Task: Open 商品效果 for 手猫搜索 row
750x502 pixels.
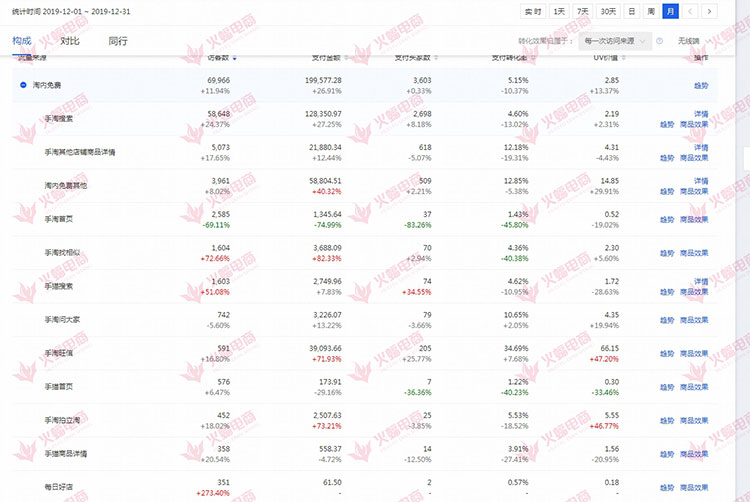Action: pos(694,292)
